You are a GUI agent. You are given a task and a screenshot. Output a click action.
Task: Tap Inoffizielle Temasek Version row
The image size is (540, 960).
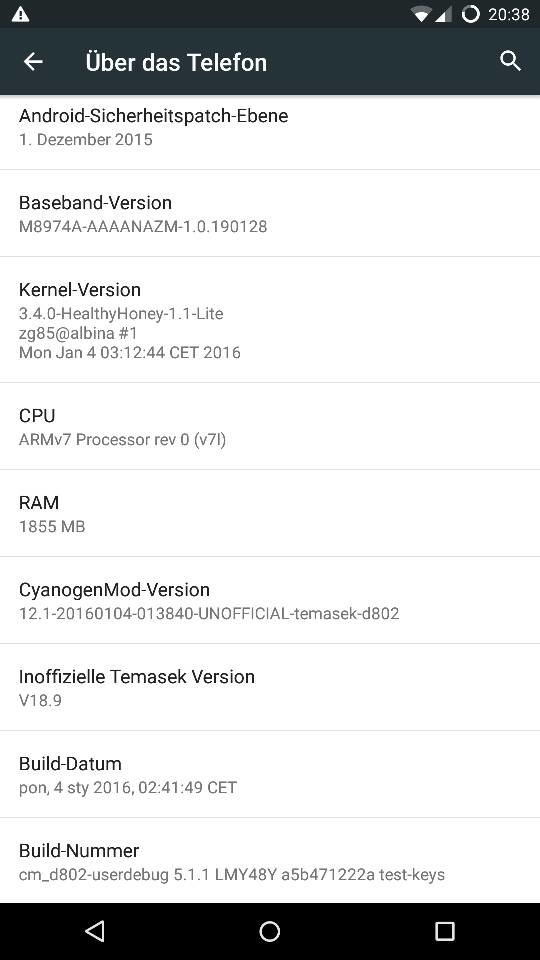coord(270,688)
